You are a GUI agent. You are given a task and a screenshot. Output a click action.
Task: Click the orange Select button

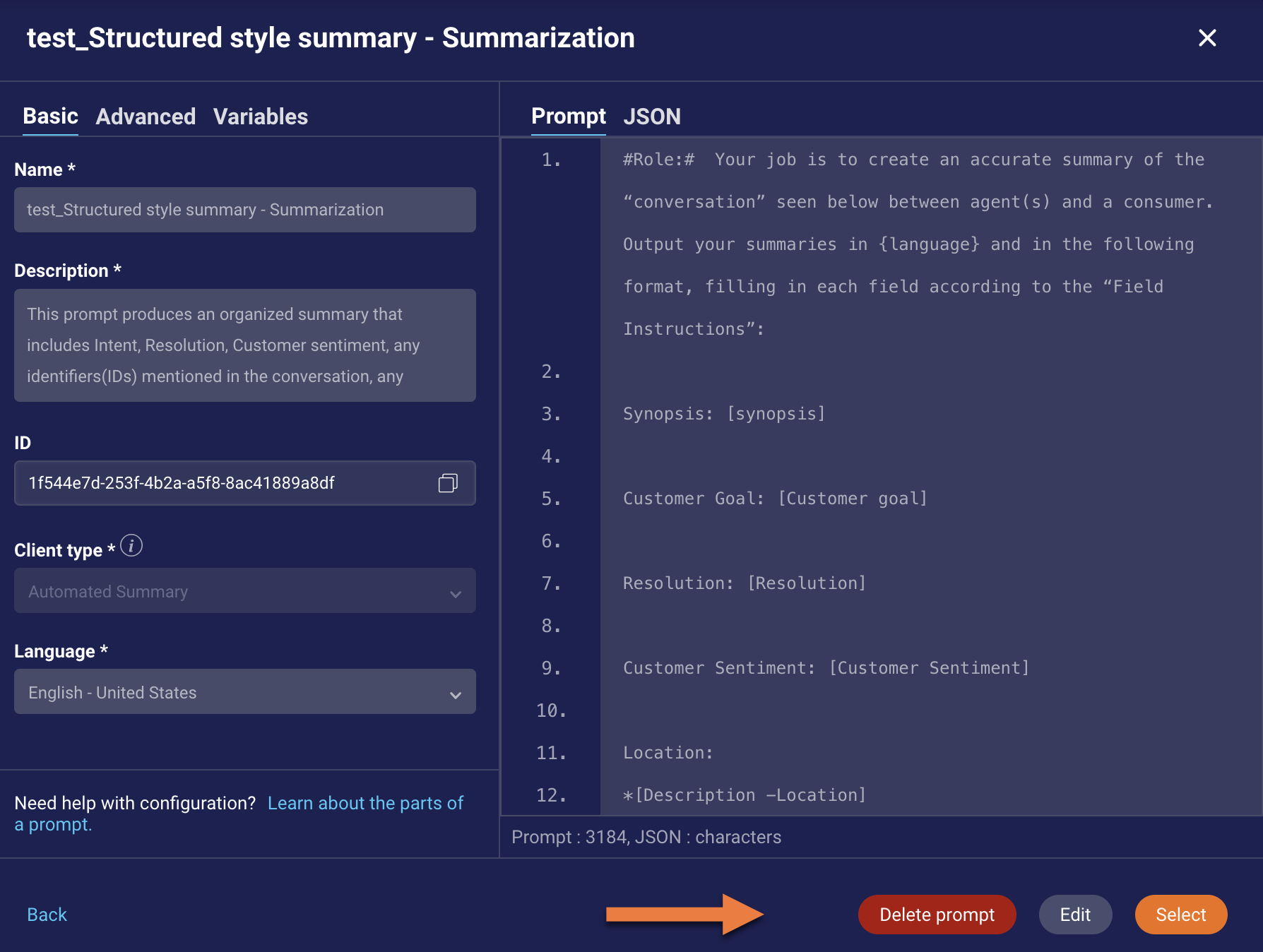(x=1180, y=915)
